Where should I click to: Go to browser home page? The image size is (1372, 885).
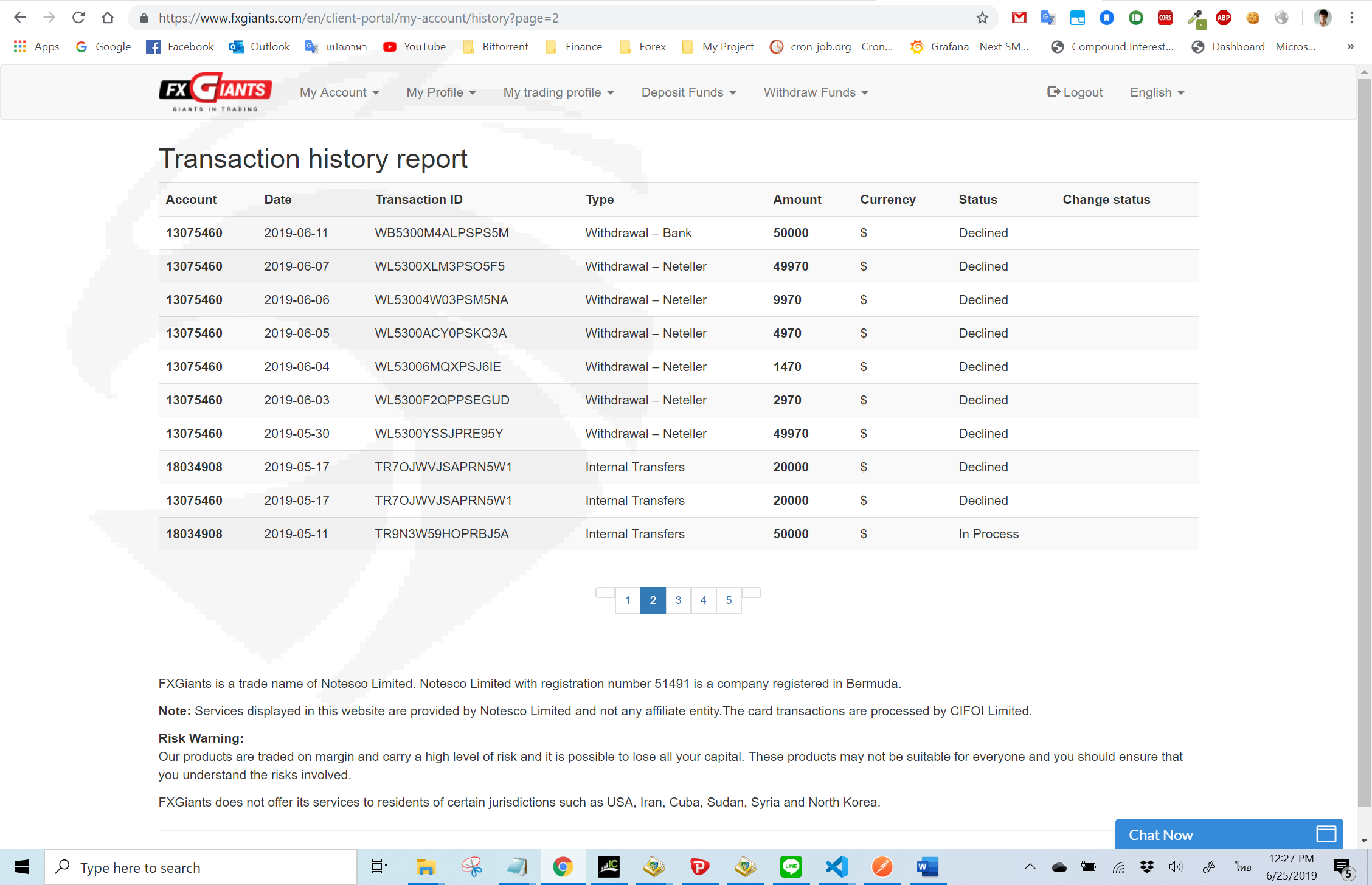[x=108, y=18]
